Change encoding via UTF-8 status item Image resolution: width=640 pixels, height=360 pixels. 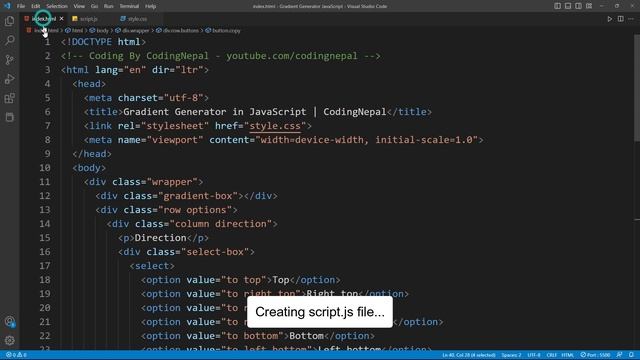(x=534, y=355)
